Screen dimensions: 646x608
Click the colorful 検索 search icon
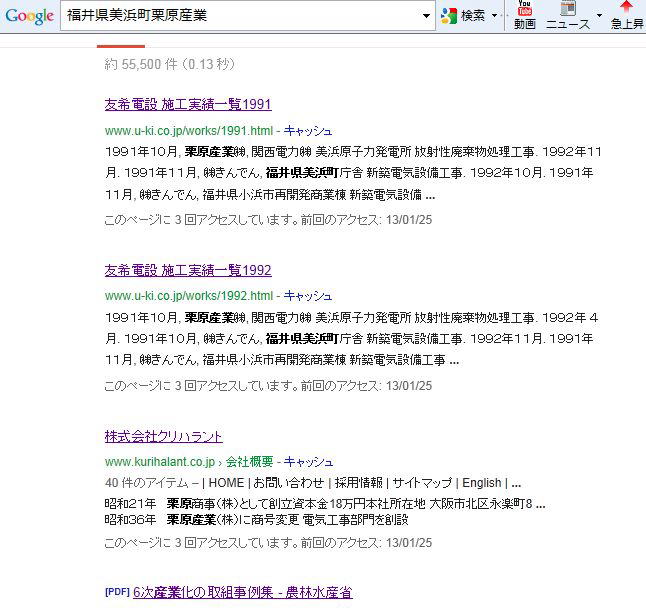point(449,16)
